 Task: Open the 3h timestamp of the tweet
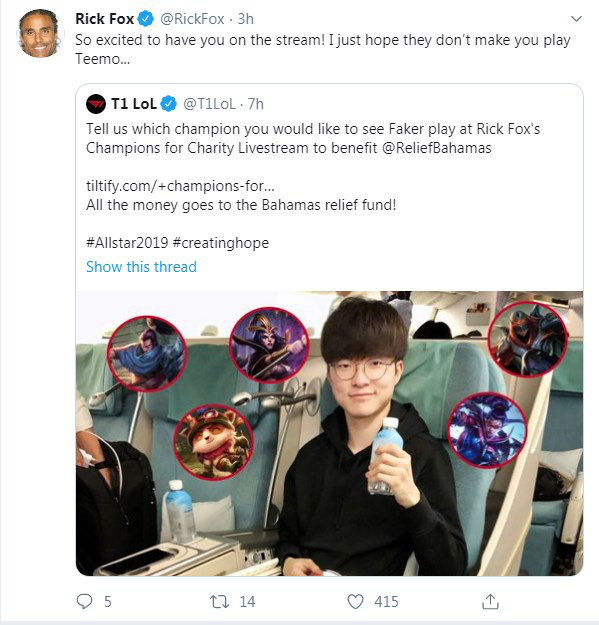245,19
